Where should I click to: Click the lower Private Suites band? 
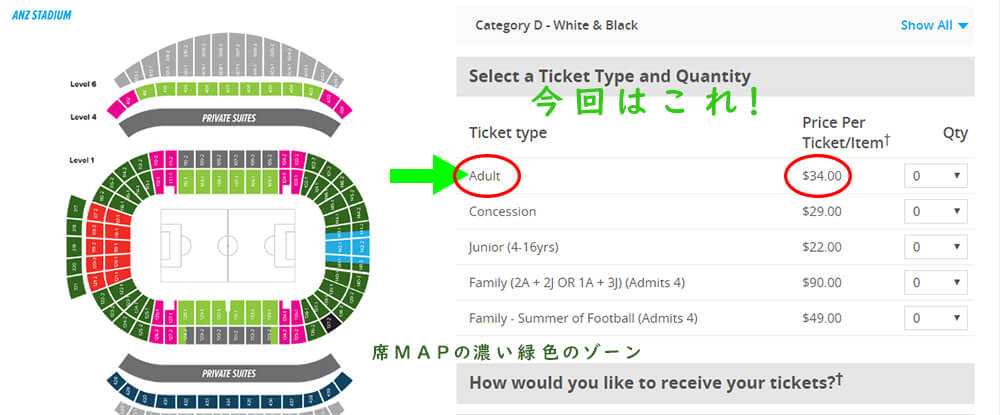[229, 373]
